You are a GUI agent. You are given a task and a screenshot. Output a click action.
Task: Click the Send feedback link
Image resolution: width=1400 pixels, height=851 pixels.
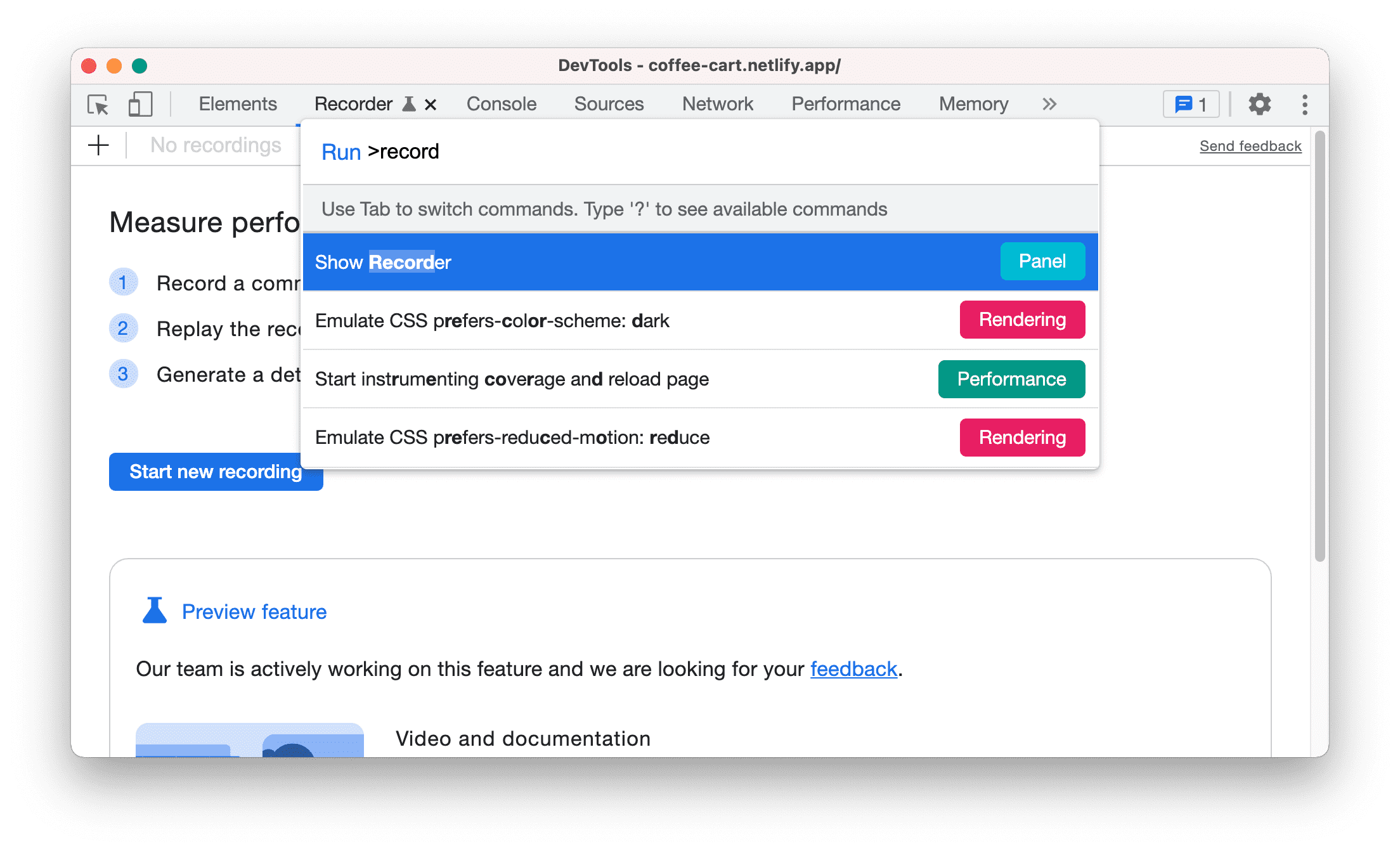1251,146
